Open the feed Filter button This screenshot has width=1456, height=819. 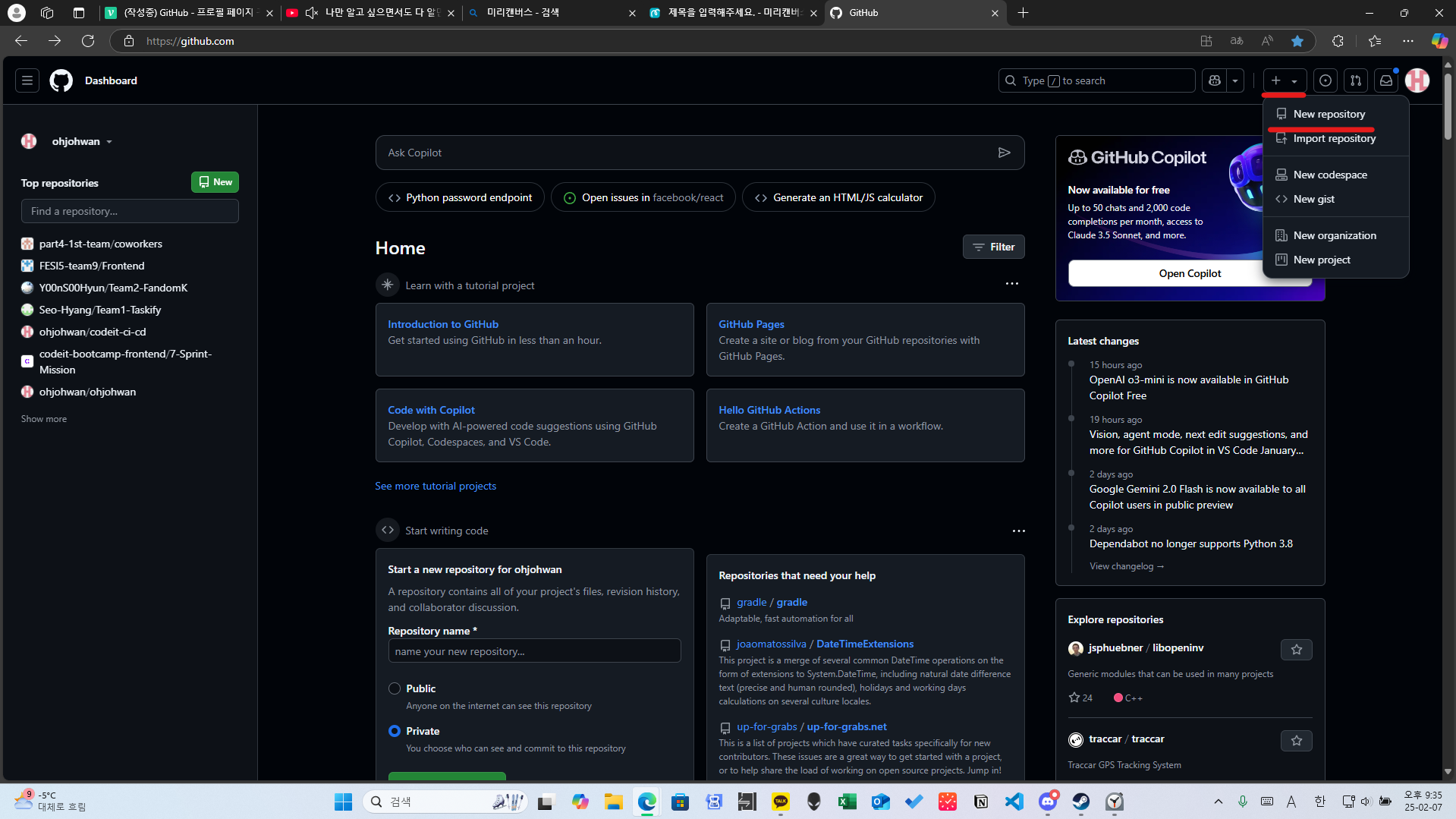tap(993, 247)
